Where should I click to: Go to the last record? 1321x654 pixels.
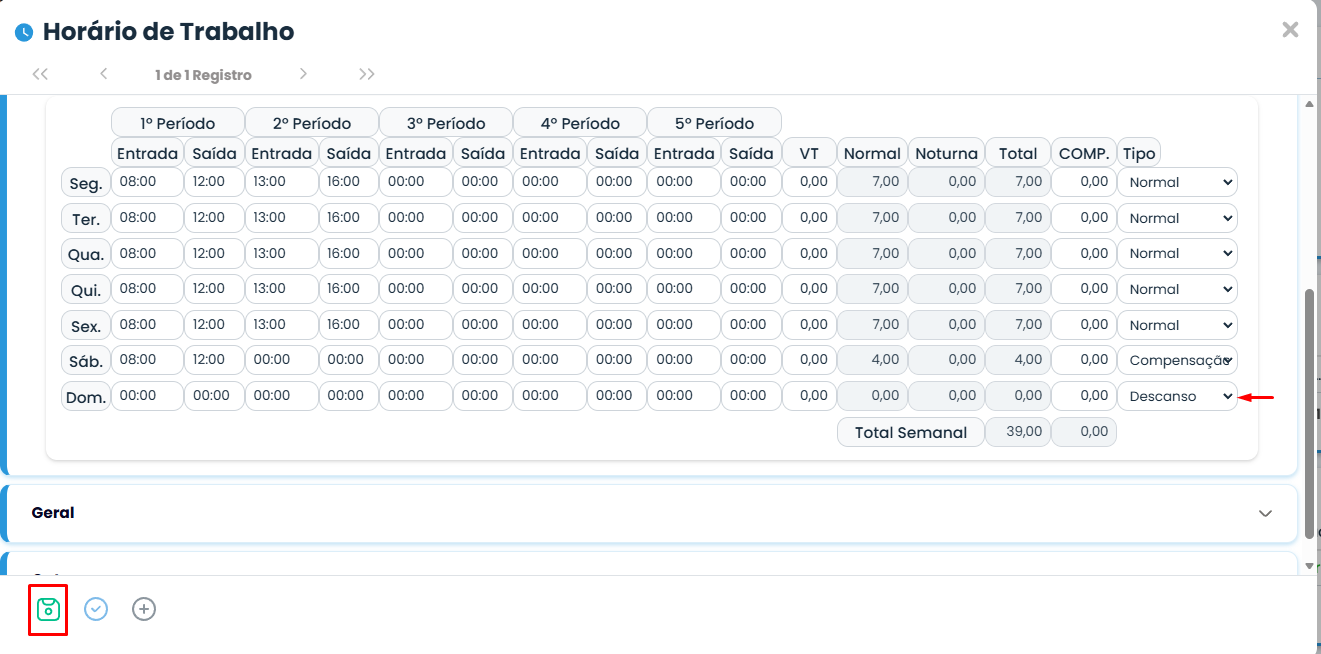[x=367, y=74]
